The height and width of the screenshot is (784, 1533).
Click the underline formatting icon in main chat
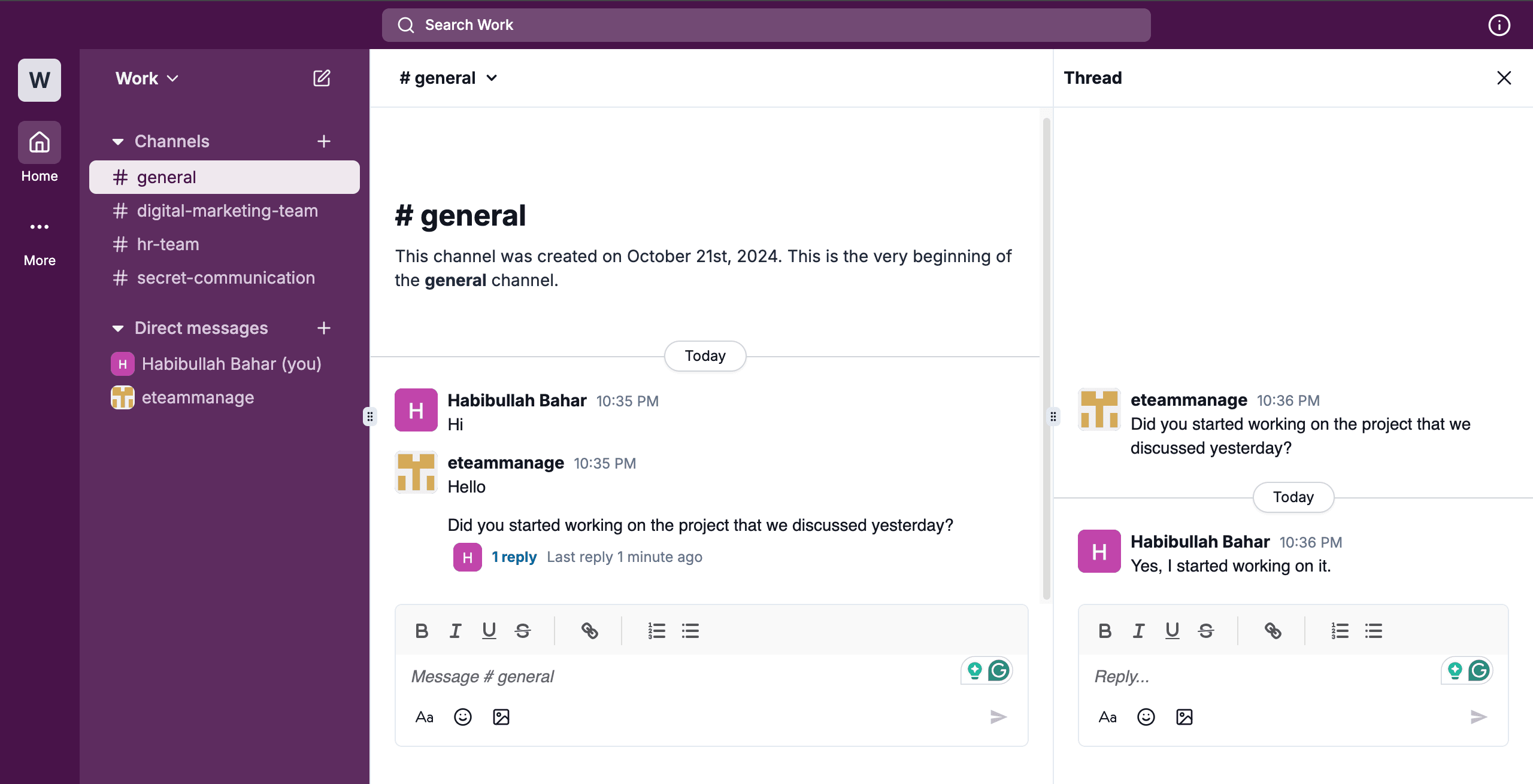(x=489, y=630)
